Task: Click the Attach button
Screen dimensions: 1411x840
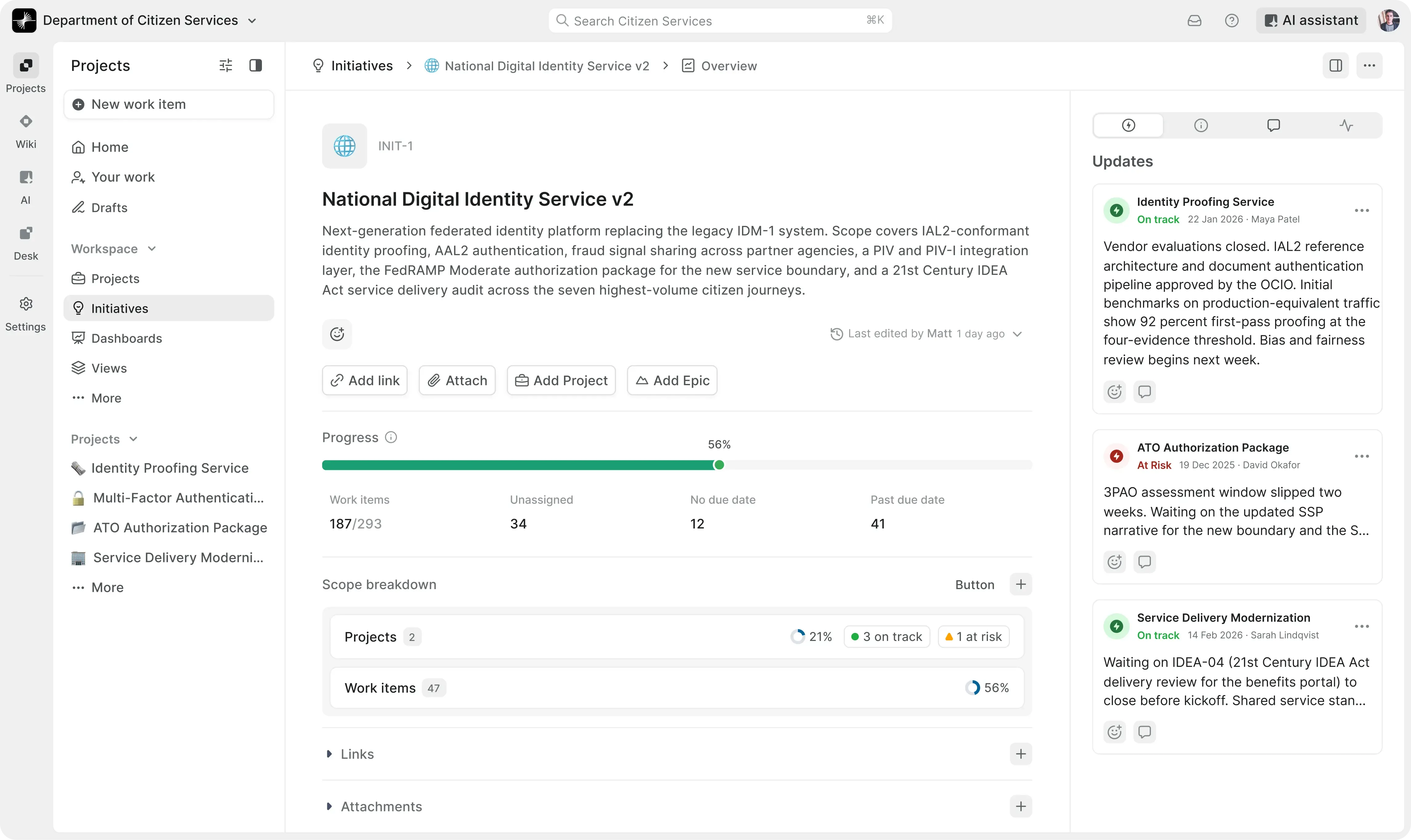Action: pyautogui.click(x=457, y=380)
